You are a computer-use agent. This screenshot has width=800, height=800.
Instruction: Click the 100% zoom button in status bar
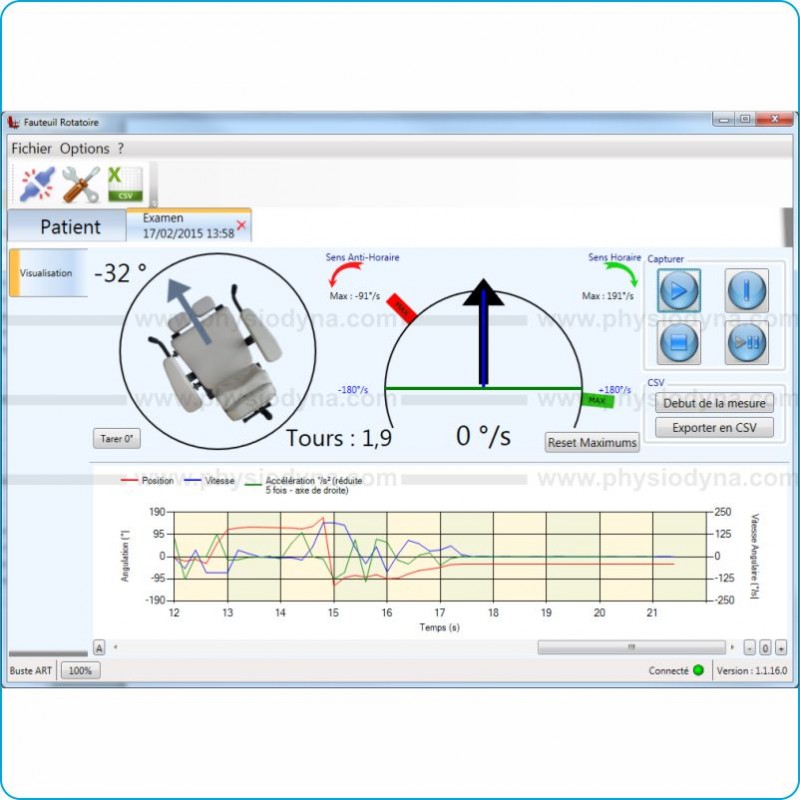pos(79,671)
